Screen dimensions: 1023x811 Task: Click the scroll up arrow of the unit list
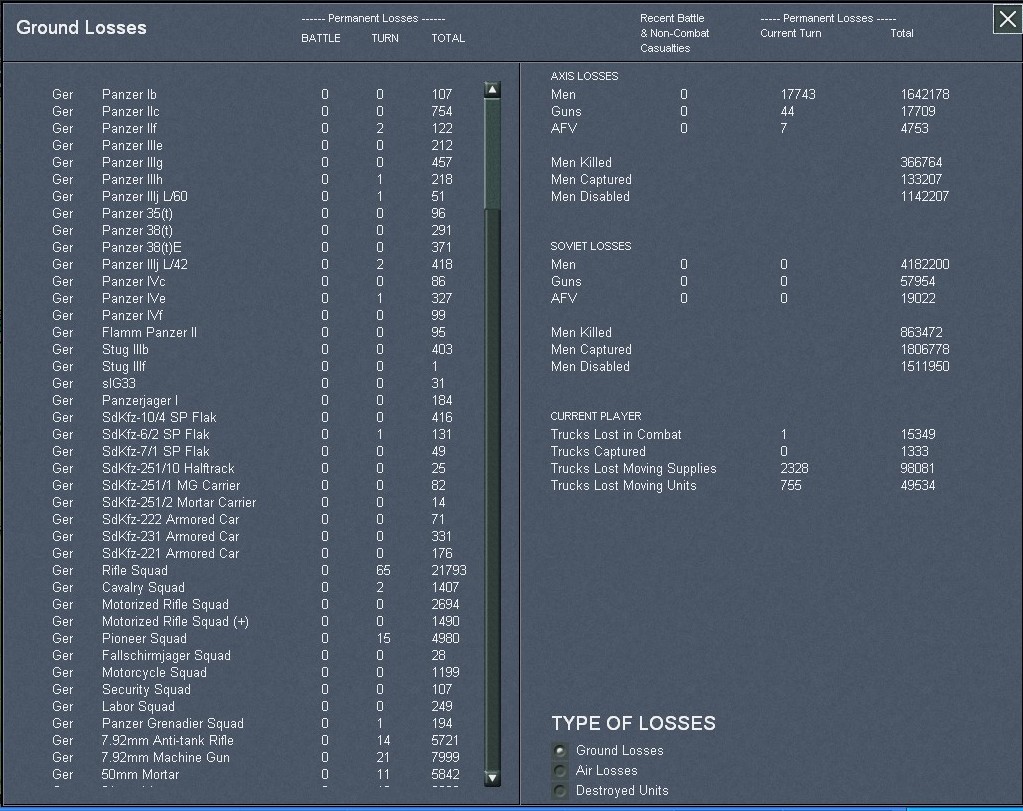point(492,90)
